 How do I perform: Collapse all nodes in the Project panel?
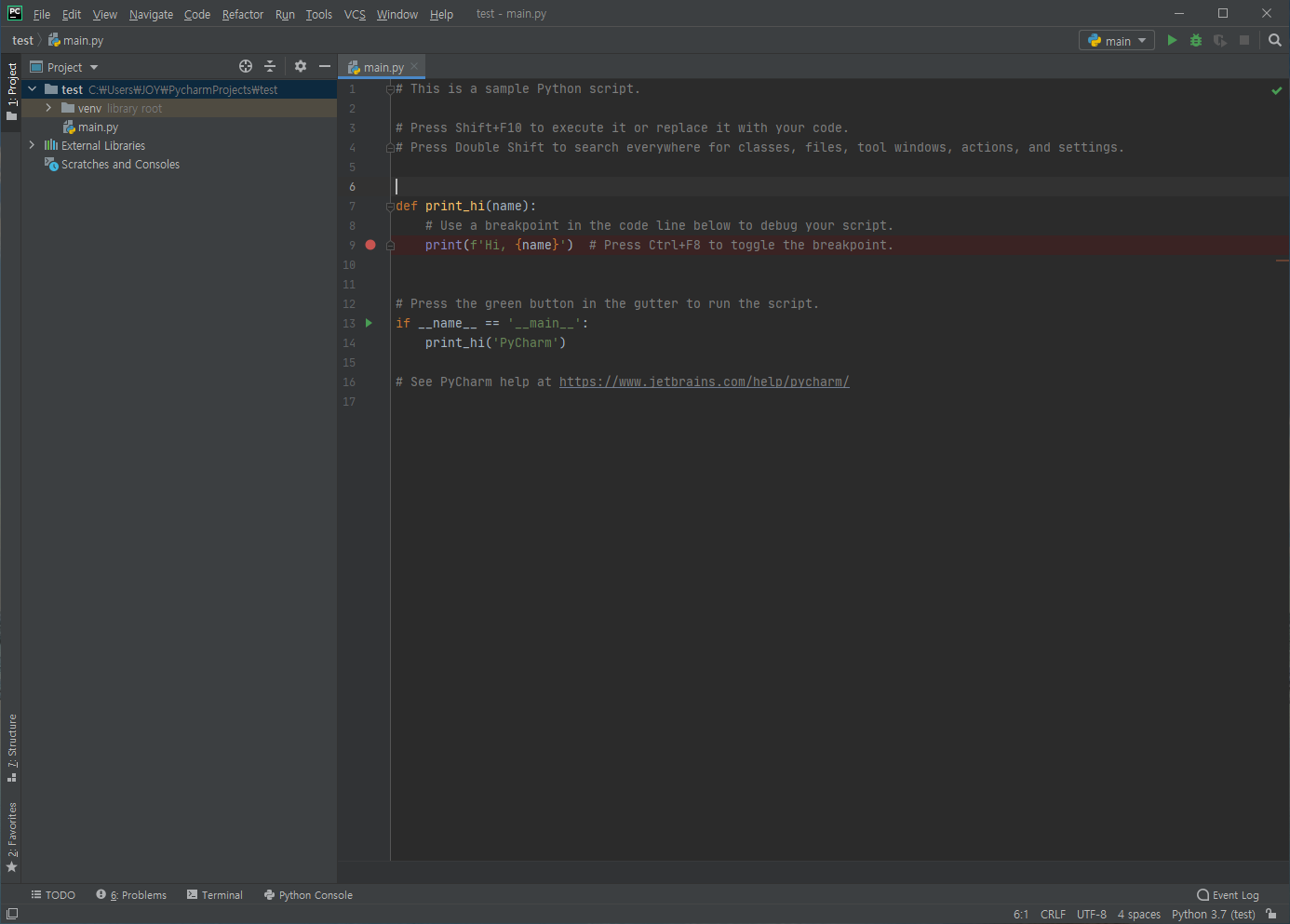pos(270,66)
